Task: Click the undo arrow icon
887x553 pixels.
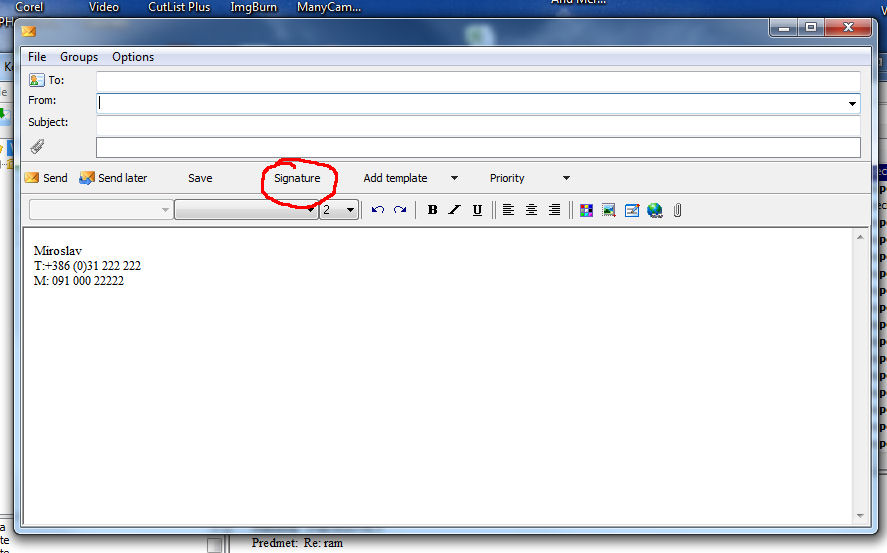Action: tap(377, 210)
